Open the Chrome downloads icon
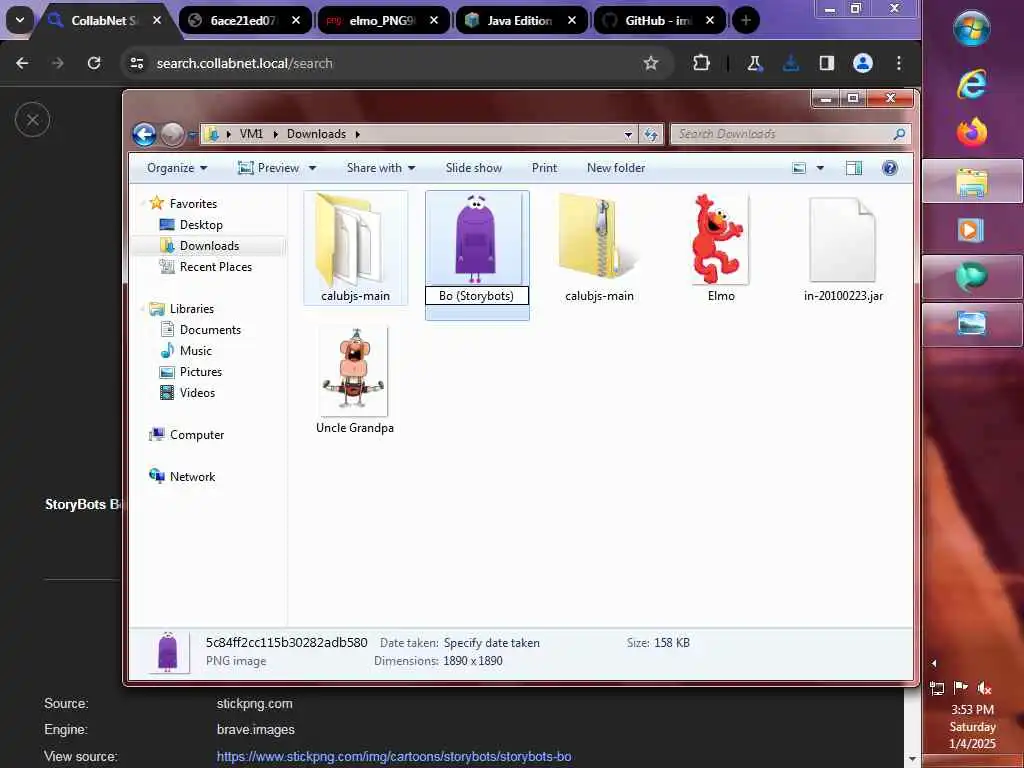Image resolution: width=1024 pixels, height=768 pixels. [x=791, y=63]
